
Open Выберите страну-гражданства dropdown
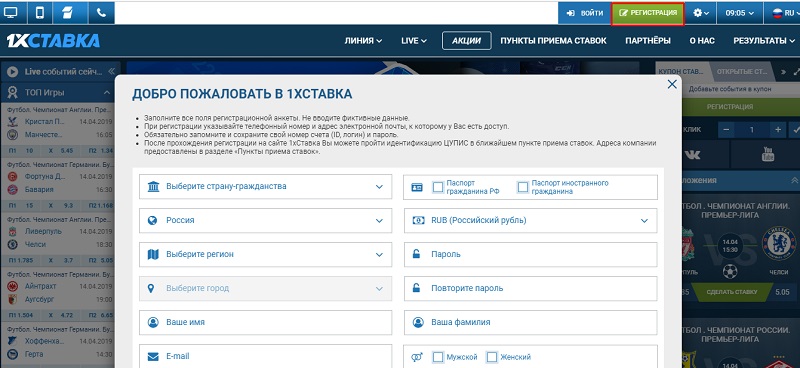[x=265, y=186]
